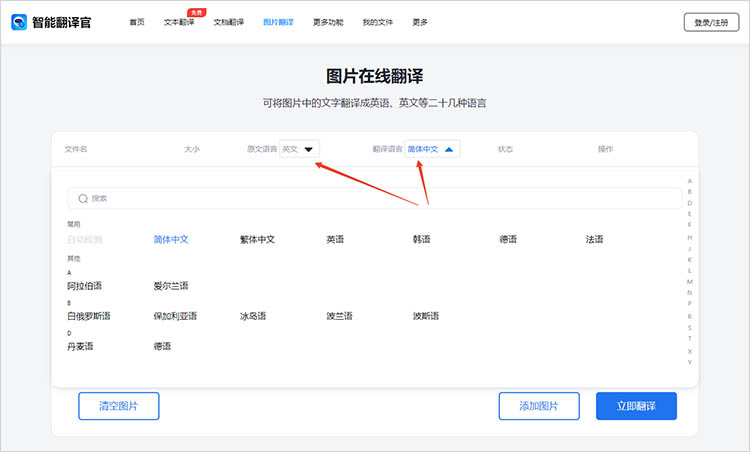Jump to letter X in alphabet index
The image size is (750, 452).
pos(690,352)
